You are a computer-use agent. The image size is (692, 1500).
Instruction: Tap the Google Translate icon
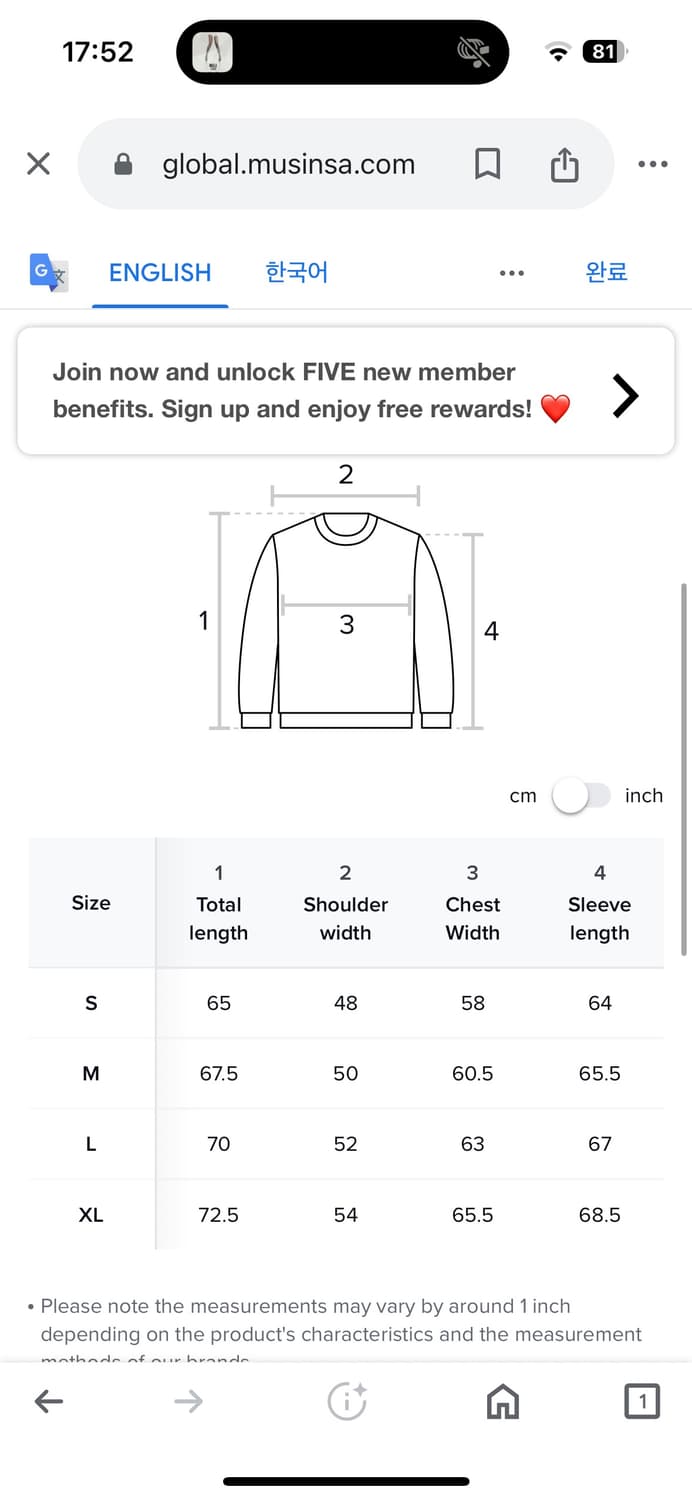point(48,271)
